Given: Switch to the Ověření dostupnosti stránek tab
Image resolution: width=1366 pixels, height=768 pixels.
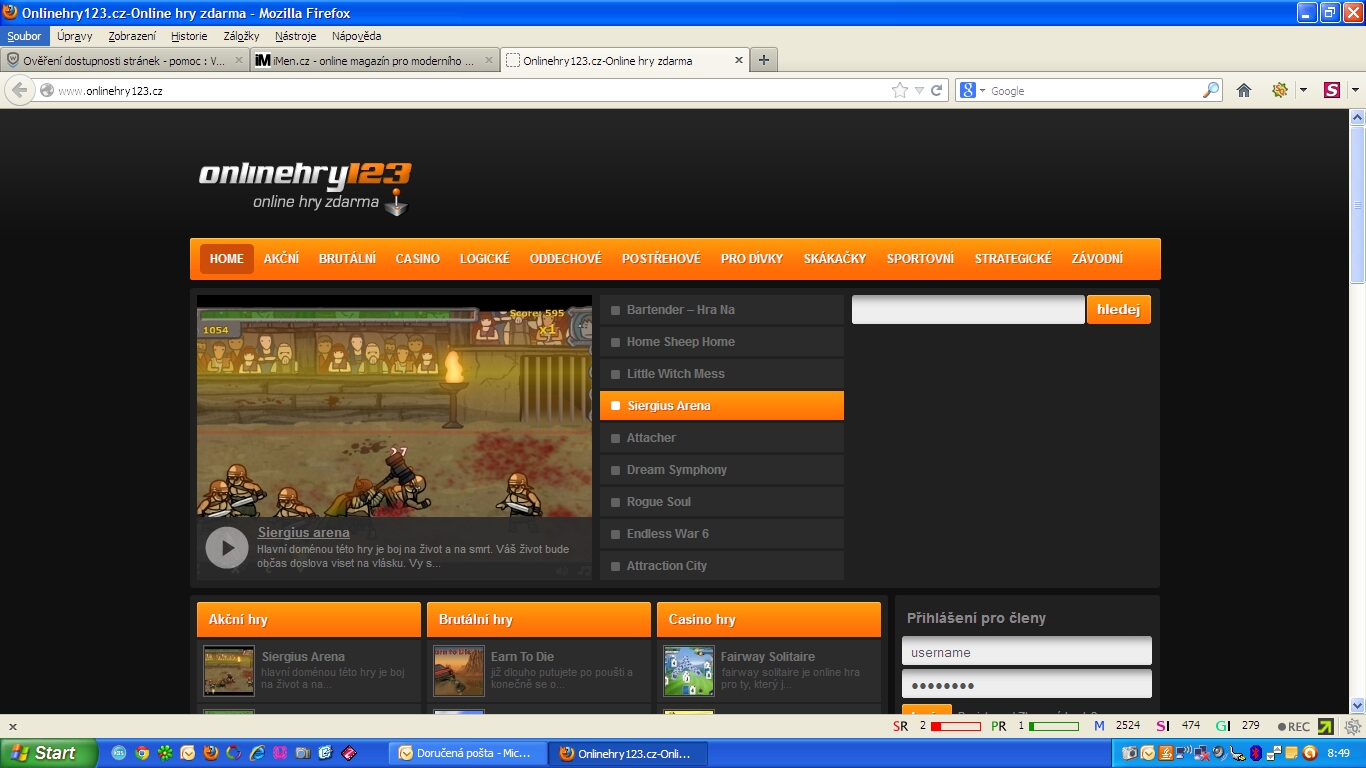Looking at the screenshot, I should click(125, 60).
